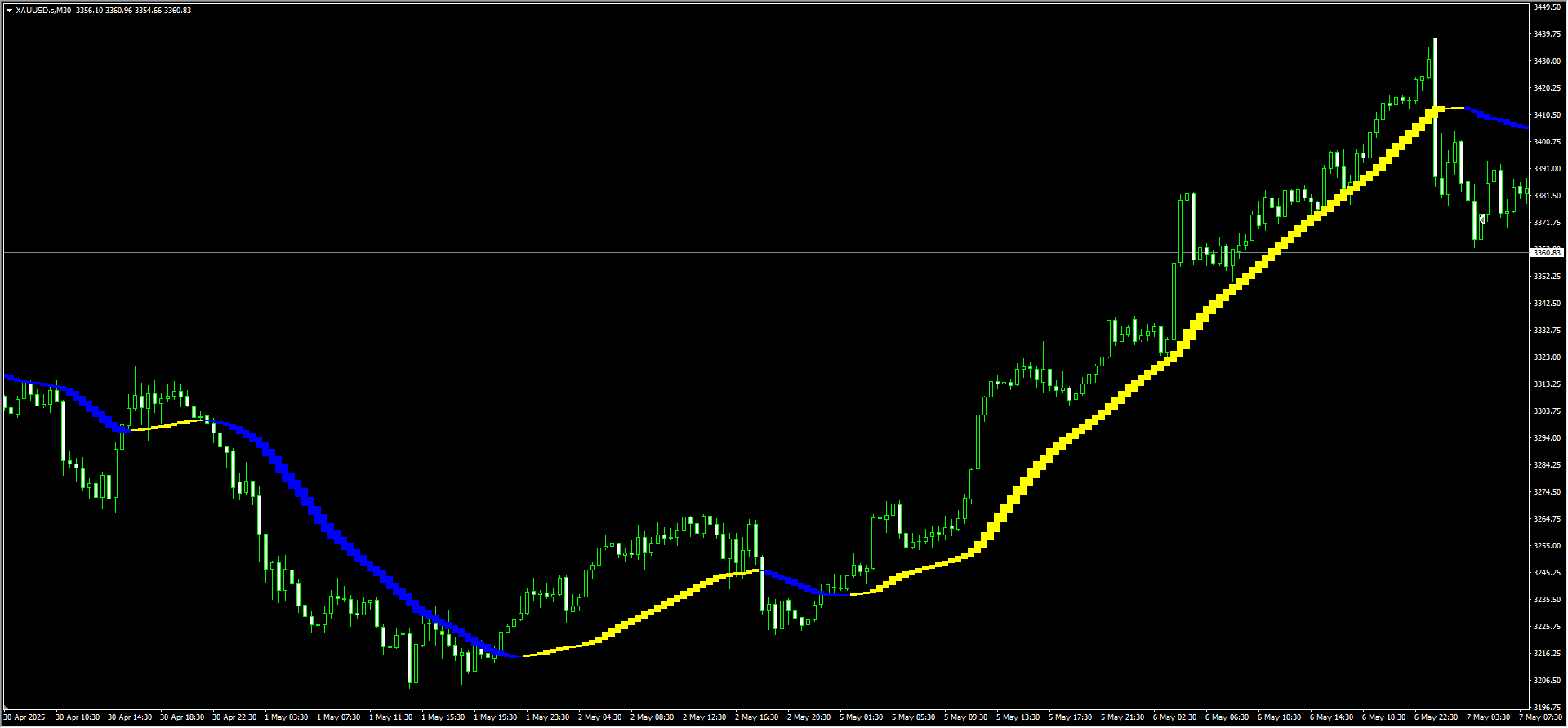Click the 2 May 16:30 time label
The image size is (1568, 728).
pos(756,717)
